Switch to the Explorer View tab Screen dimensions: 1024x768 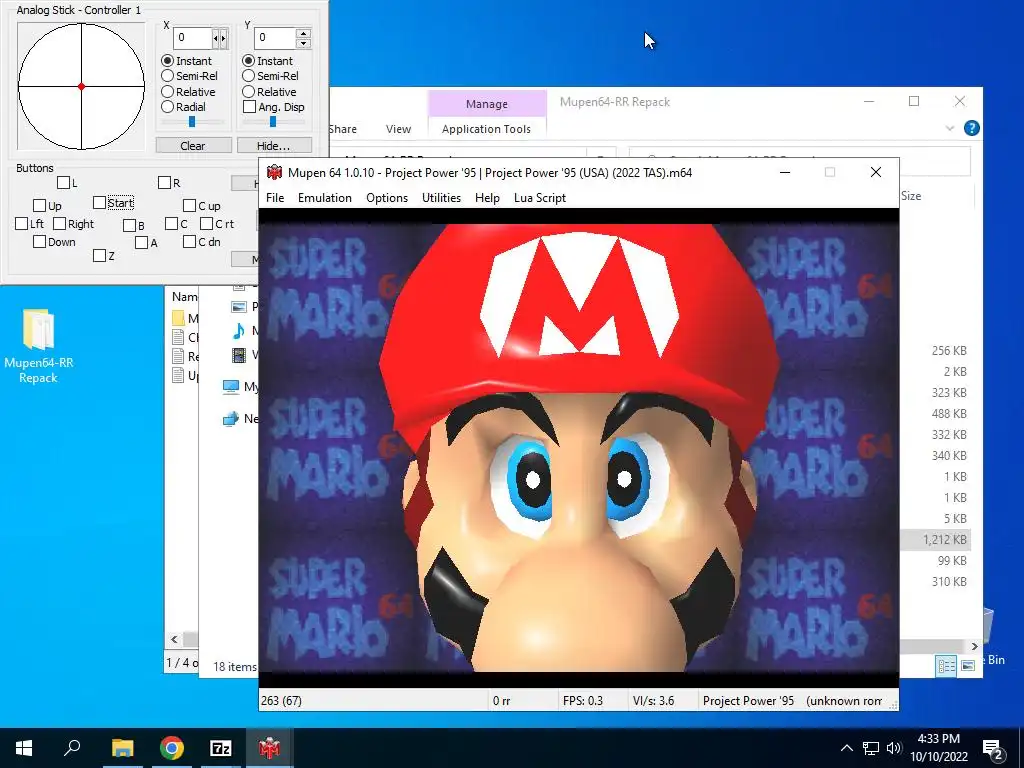(398, 129)
